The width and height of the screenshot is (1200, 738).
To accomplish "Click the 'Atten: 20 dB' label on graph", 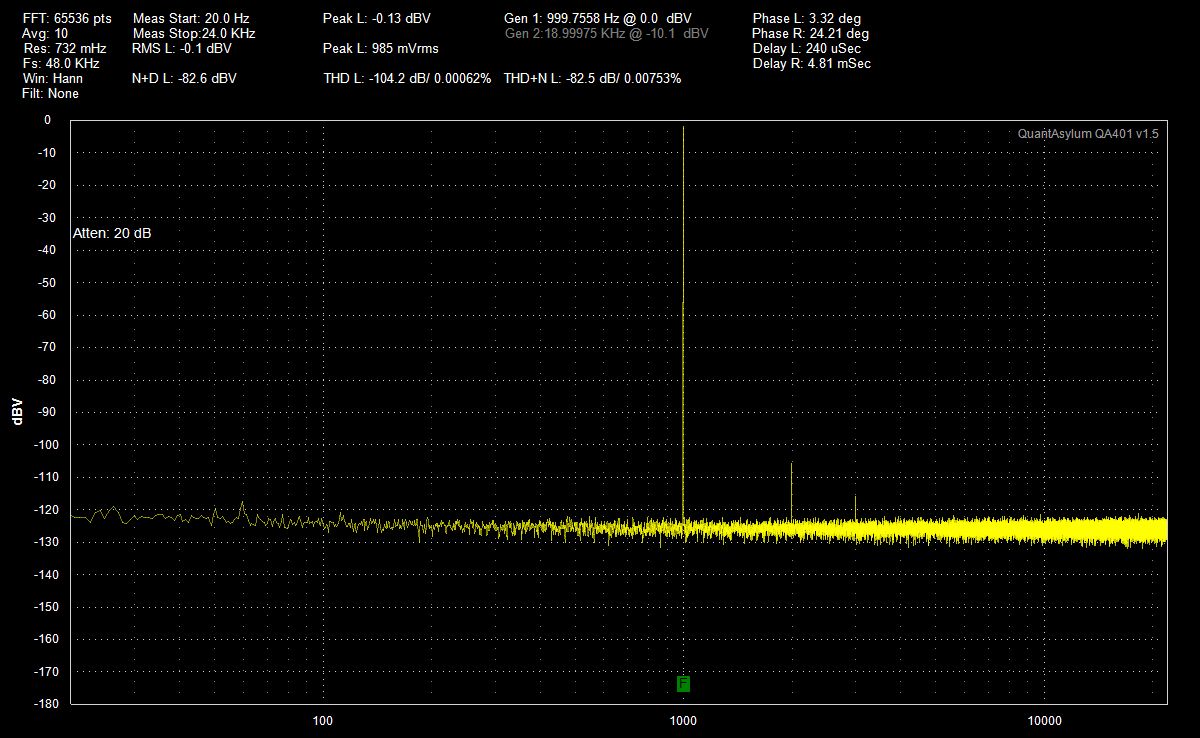I will tap(113, 233).
